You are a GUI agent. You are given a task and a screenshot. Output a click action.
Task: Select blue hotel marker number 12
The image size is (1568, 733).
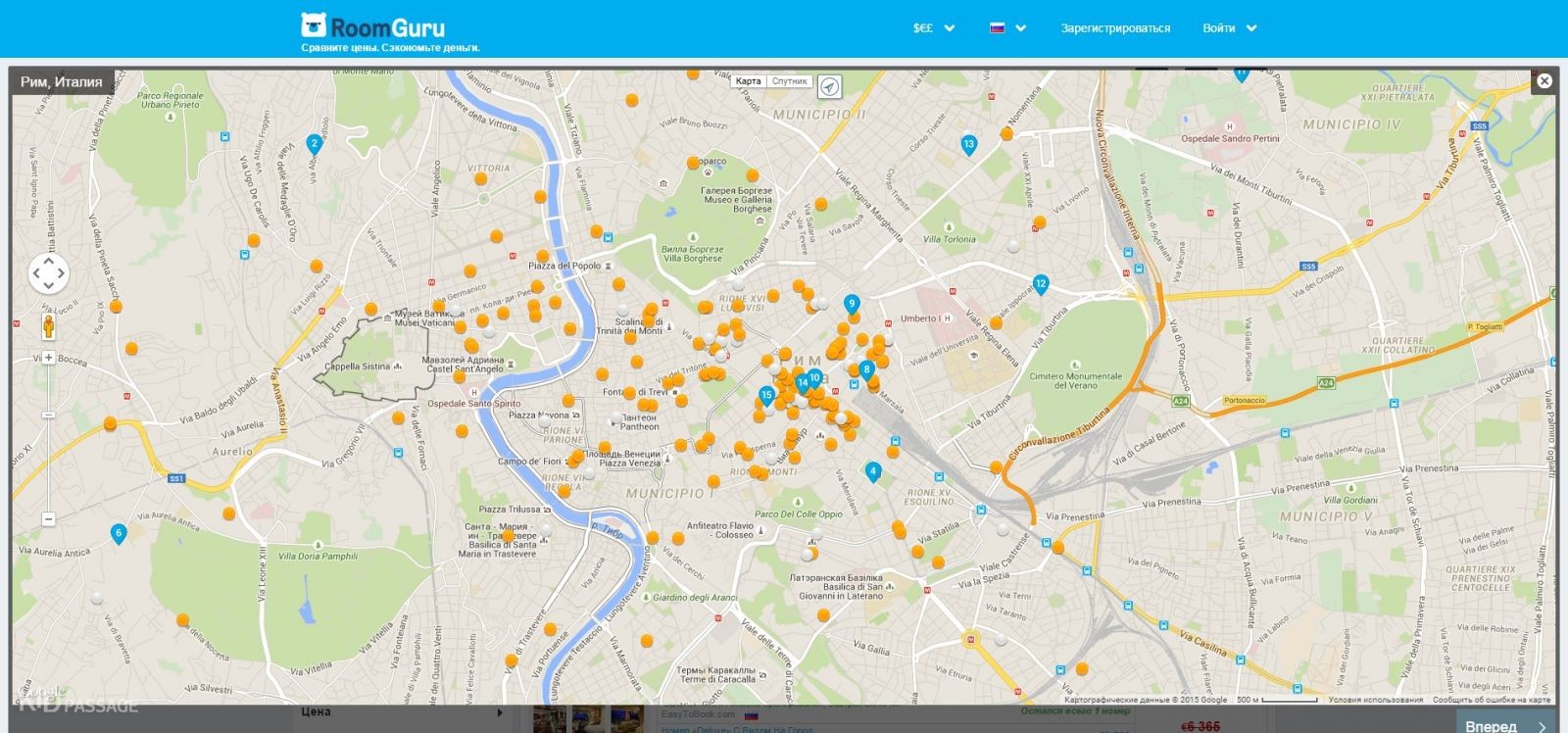tap(1041, 284)
